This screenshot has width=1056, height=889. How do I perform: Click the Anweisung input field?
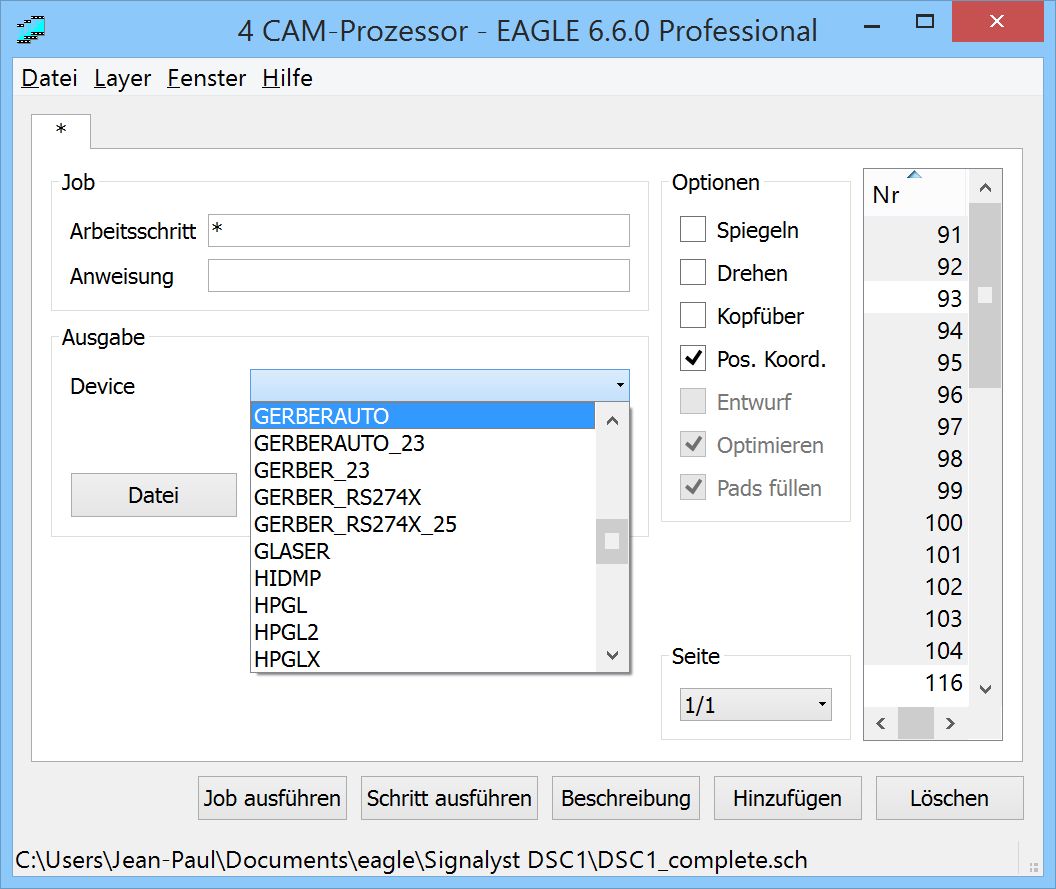418,275
